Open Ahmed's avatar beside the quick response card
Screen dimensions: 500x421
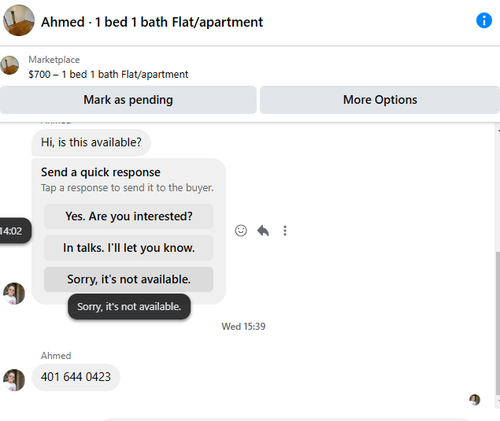14,294
